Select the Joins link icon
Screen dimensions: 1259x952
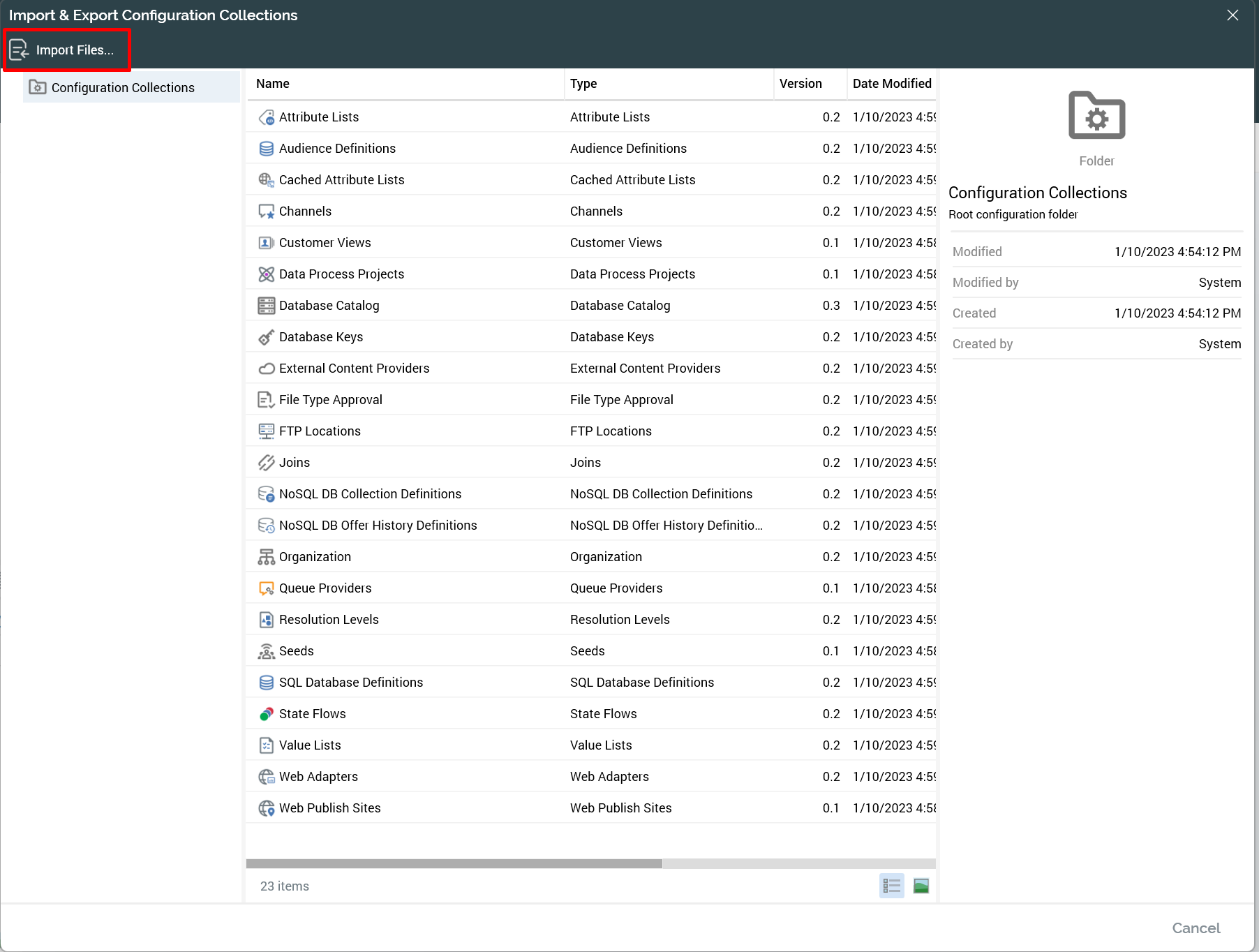pos(266,463)
